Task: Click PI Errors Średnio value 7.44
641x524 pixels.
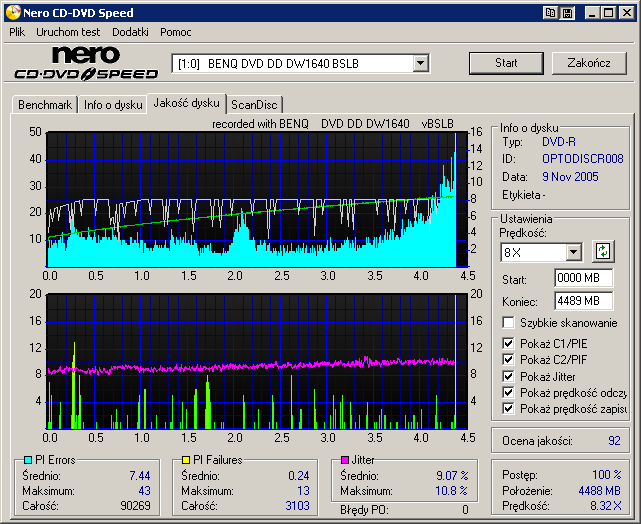Action: click(140, 475)
